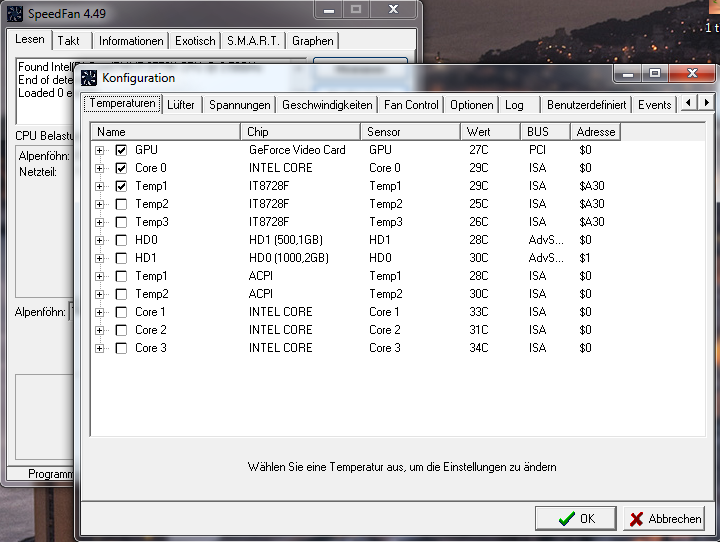Sort by the Wert column header
Screen dimensions: 720x542
(490, 132)
